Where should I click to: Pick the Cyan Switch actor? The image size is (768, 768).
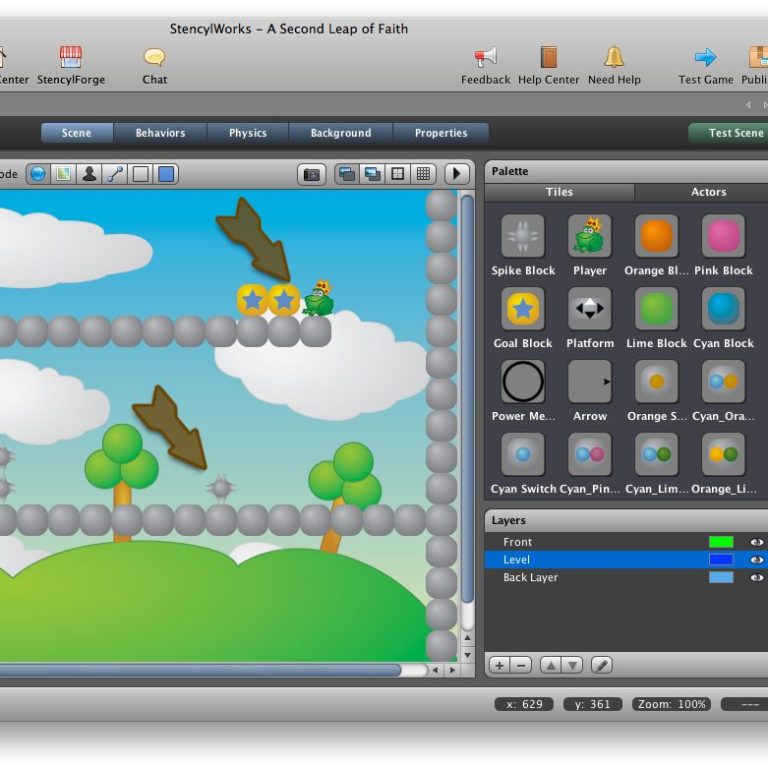coord(523,454)
